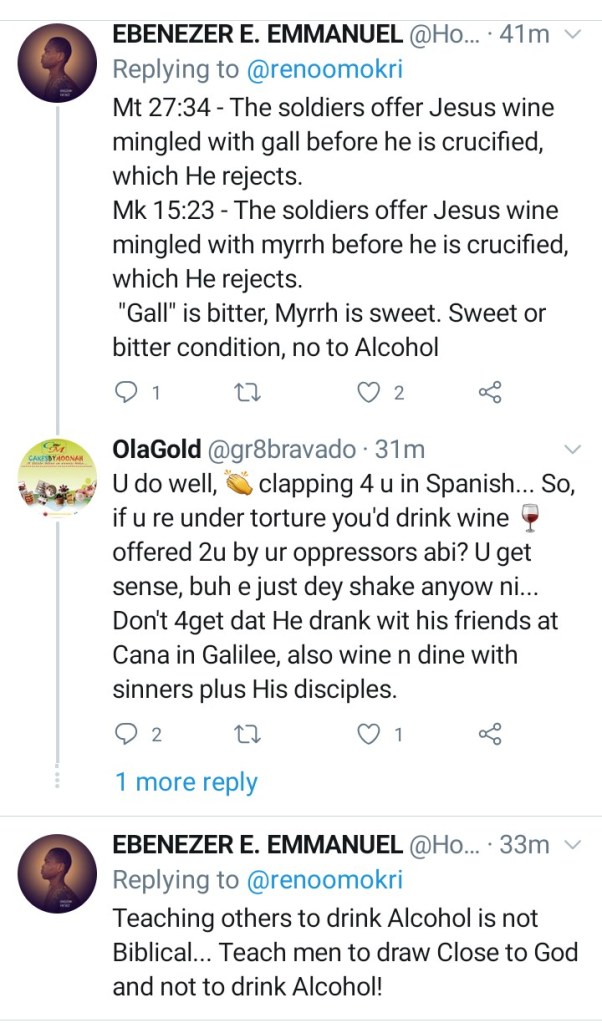This screenshot has height=1023, width=602.
Task: Like OlaGold's tweet with 1 like
Action: point(370,735)
